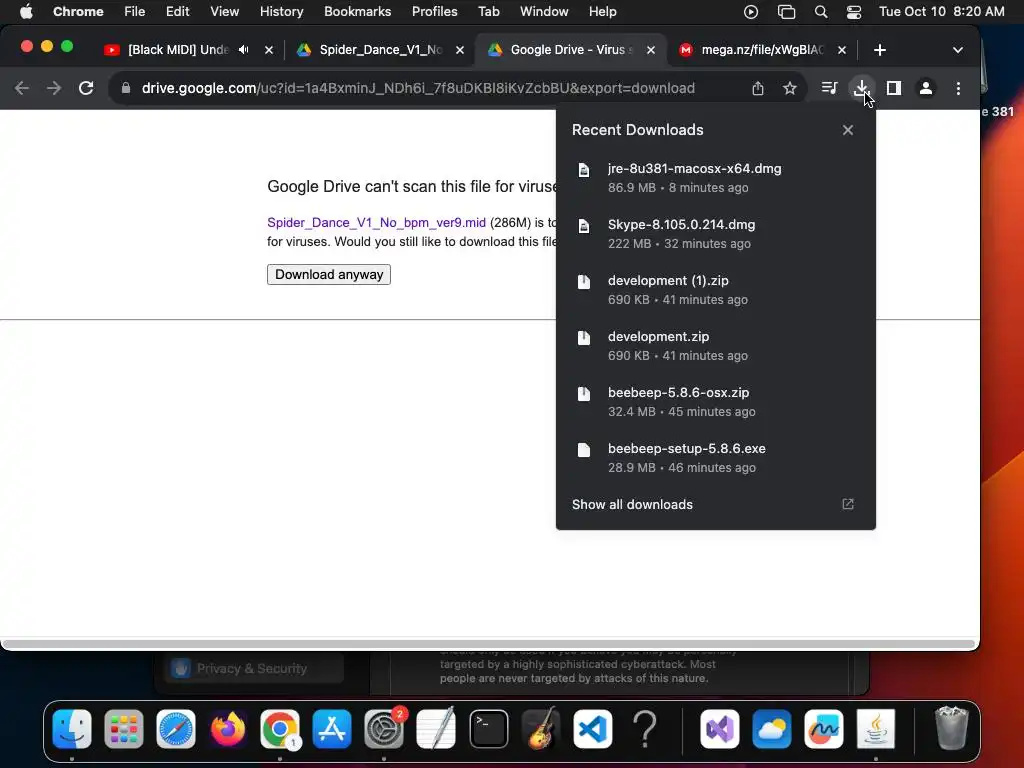Open the development.zip download

coord(716,346)
